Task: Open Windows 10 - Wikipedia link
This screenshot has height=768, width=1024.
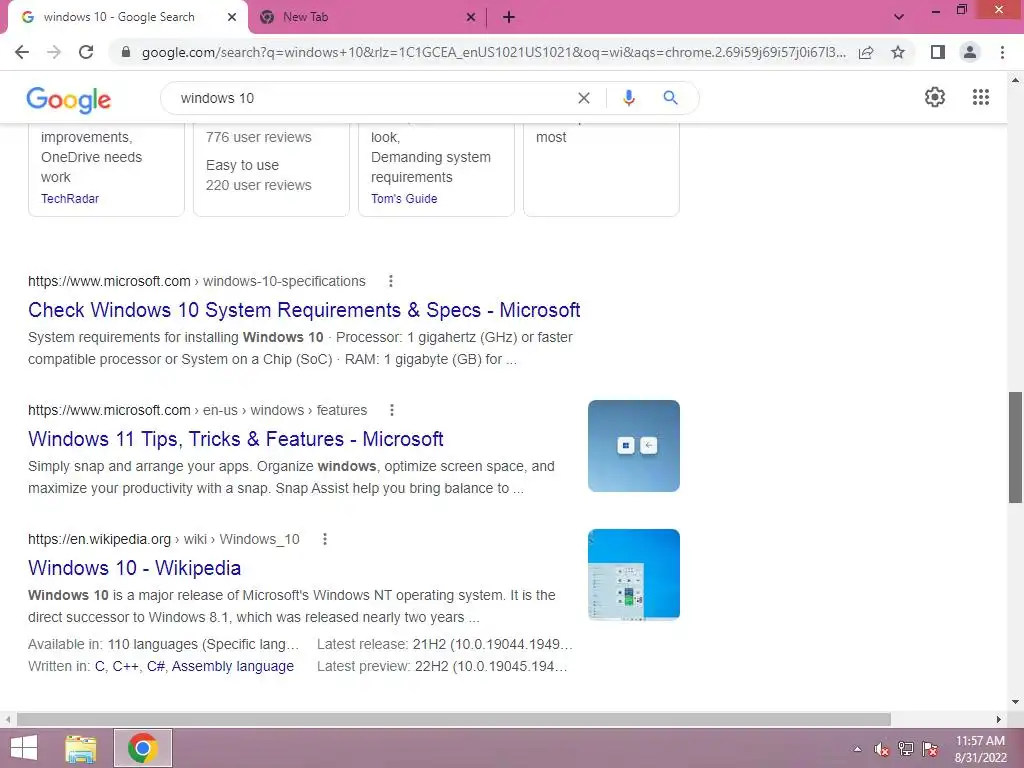Action: point(135,568)
